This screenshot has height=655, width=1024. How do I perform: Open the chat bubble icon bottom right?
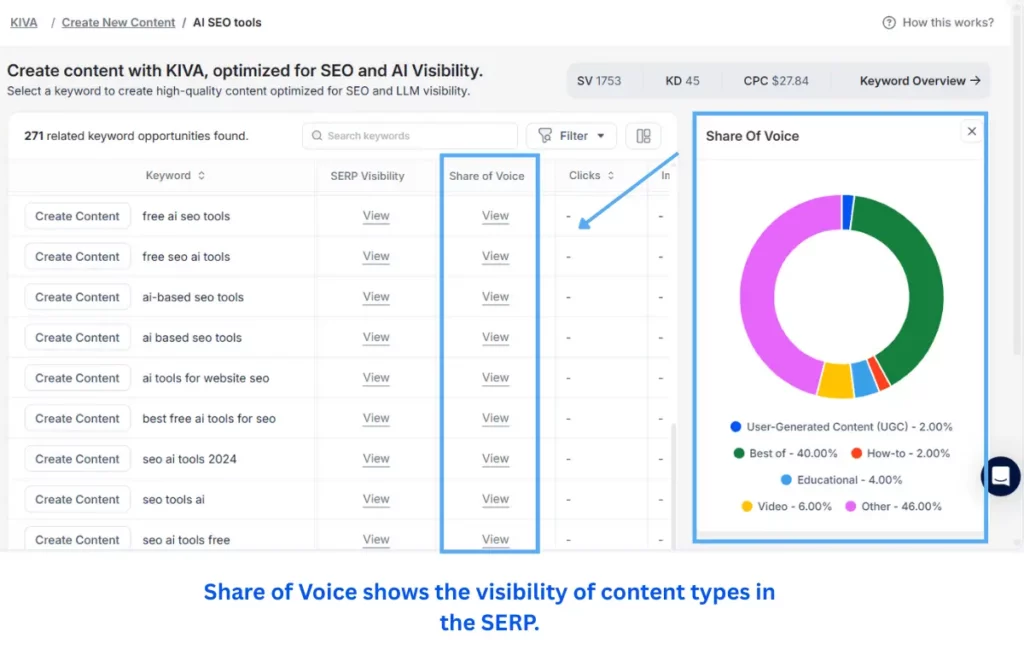pyautogui.click(x=1000, y=477)
